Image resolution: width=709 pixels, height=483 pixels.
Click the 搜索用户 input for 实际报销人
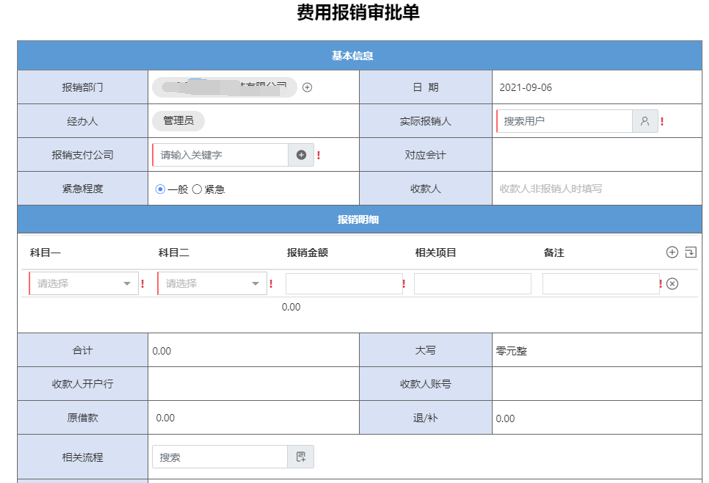(x=564, y=121)
